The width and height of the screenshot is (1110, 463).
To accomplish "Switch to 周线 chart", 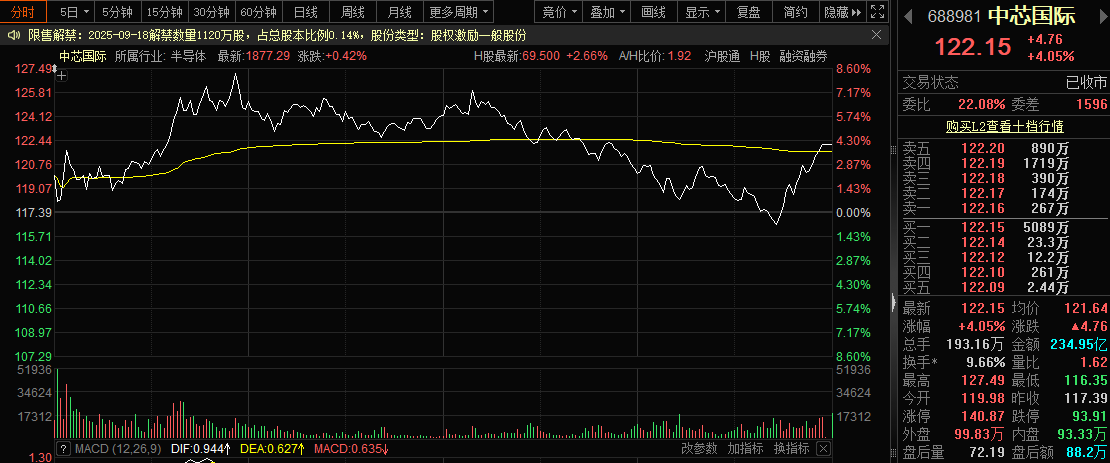I will [353, 12].
